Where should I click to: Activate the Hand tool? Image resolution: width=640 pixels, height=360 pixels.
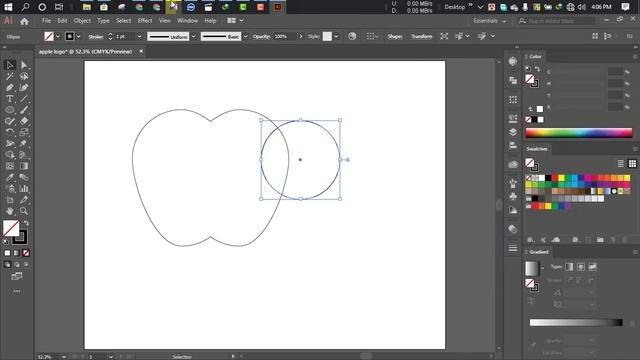10,211
